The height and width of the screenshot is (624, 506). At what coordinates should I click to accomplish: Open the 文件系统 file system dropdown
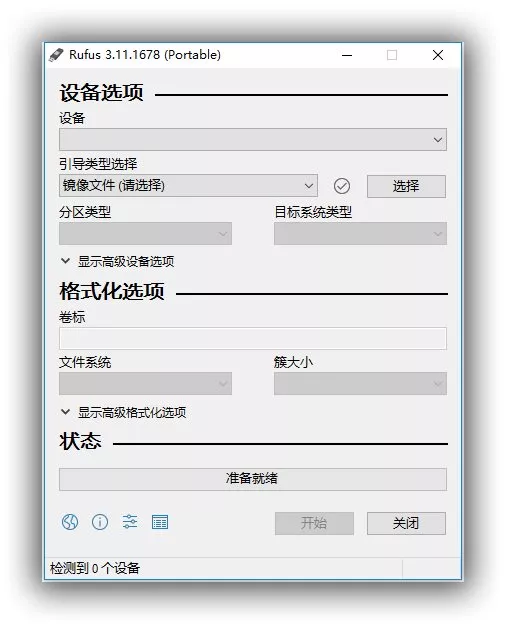tap(145, 384)
